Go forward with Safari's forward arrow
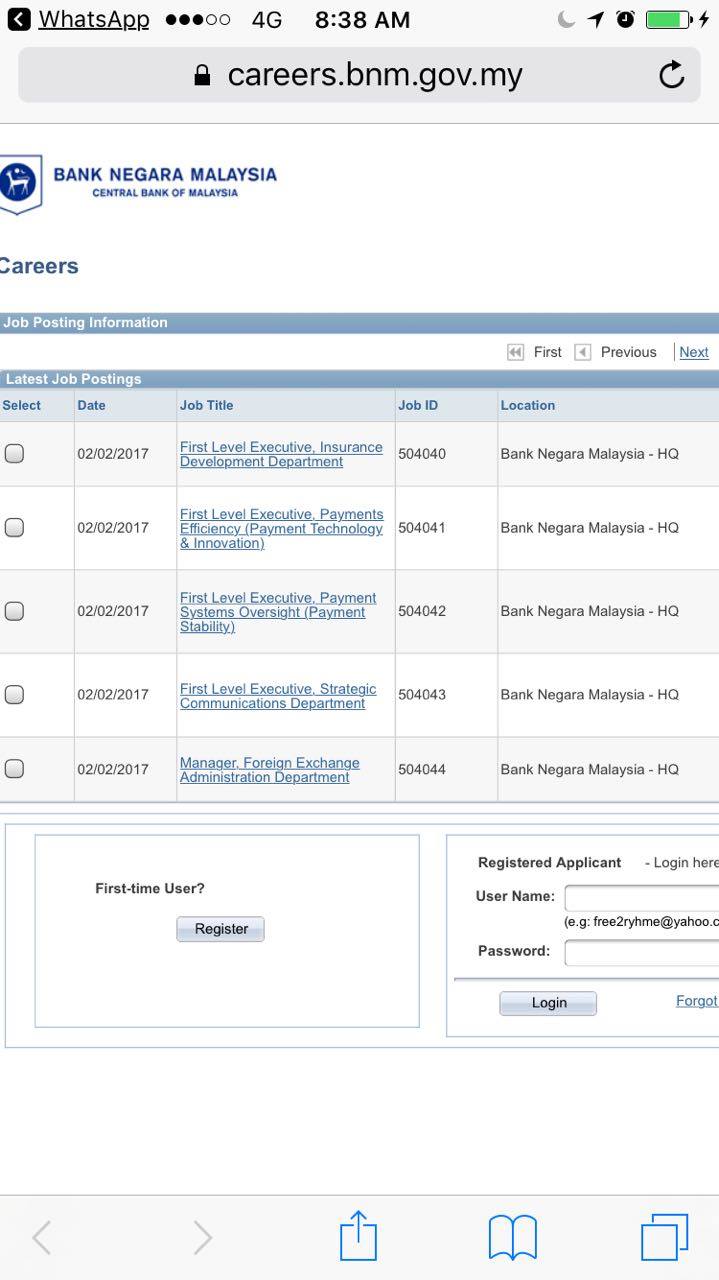 (202, 1238)
